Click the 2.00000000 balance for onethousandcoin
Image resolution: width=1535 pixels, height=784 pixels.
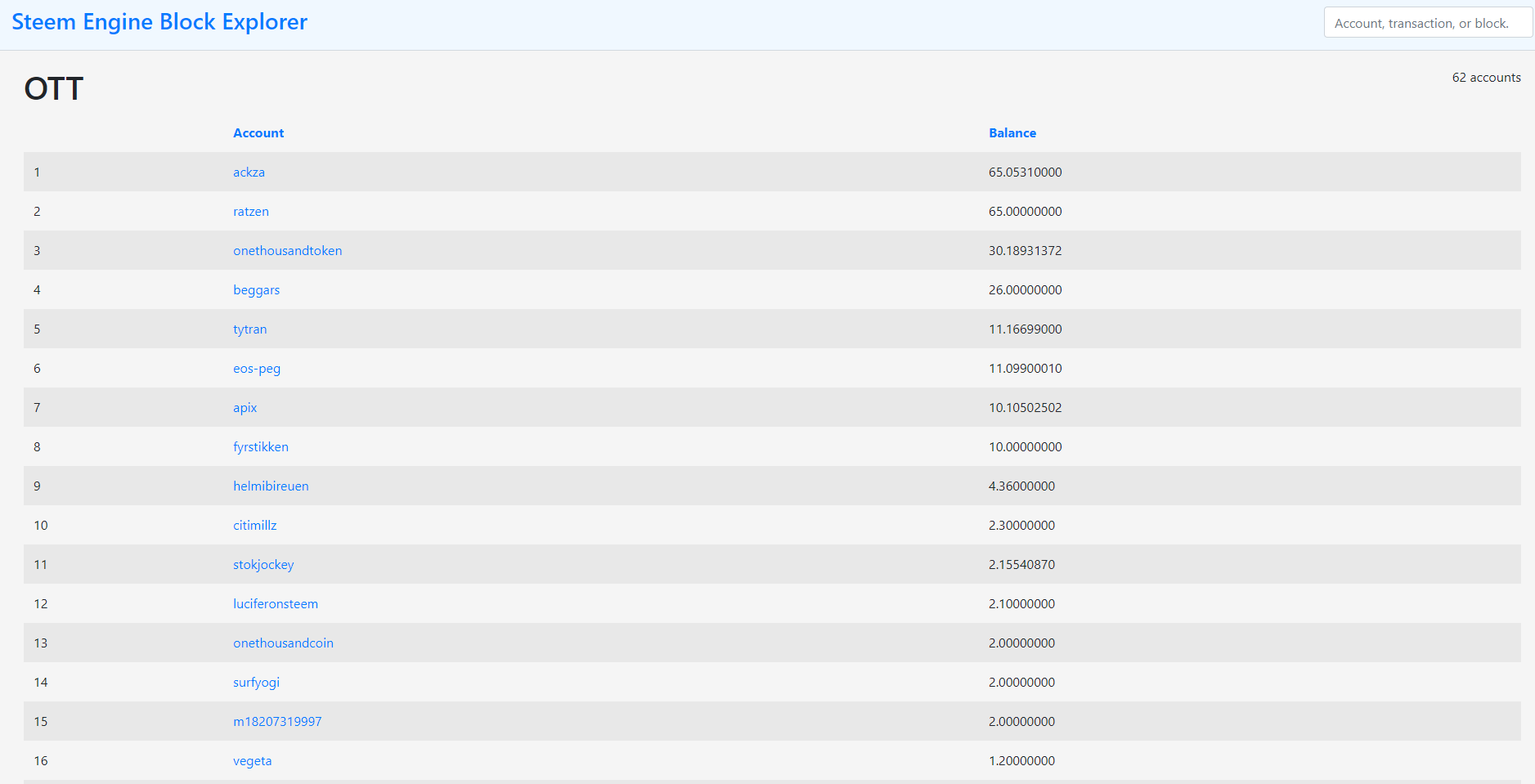pyautogui.click(x=1022, y=643)
